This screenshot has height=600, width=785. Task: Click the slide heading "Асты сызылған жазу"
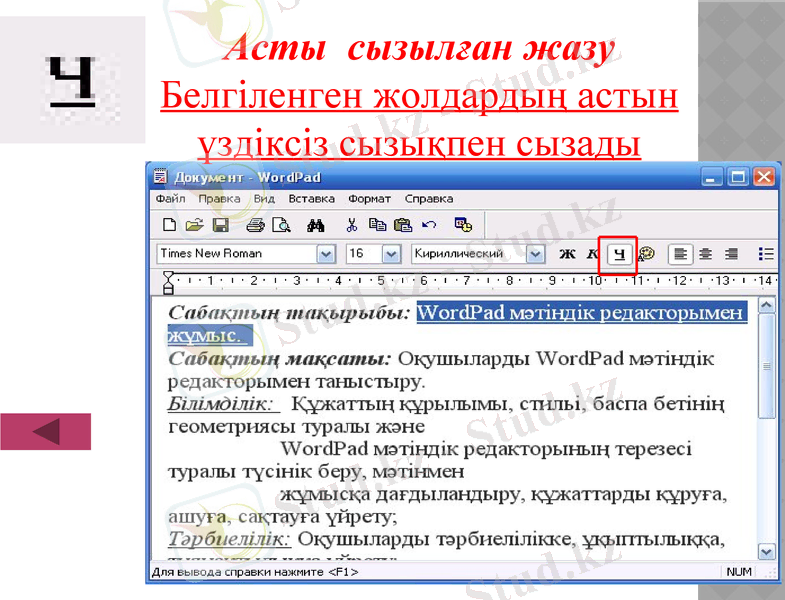click(419, 48)
